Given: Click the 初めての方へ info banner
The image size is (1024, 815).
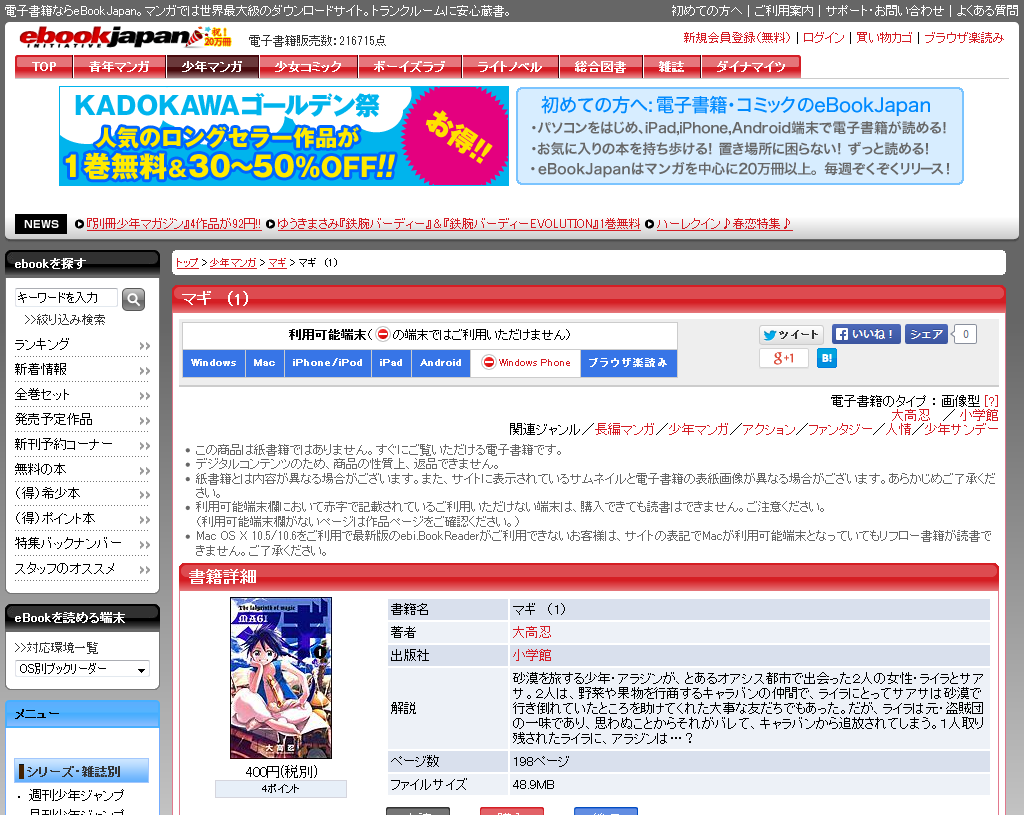Looking at the screenshot, I should click(740, 136).
